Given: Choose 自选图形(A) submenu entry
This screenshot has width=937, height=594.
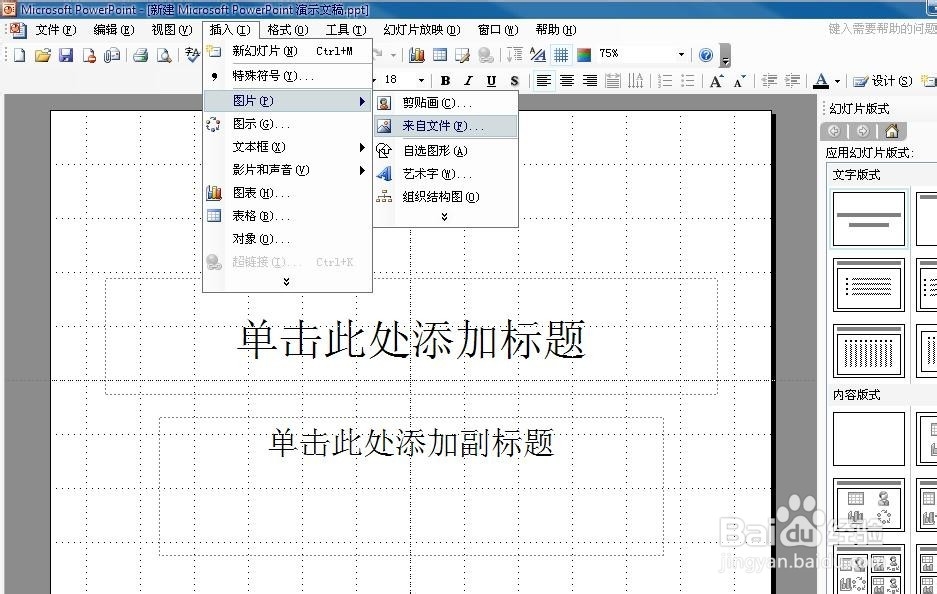Looking at the screenshot, I should (446, 151).
